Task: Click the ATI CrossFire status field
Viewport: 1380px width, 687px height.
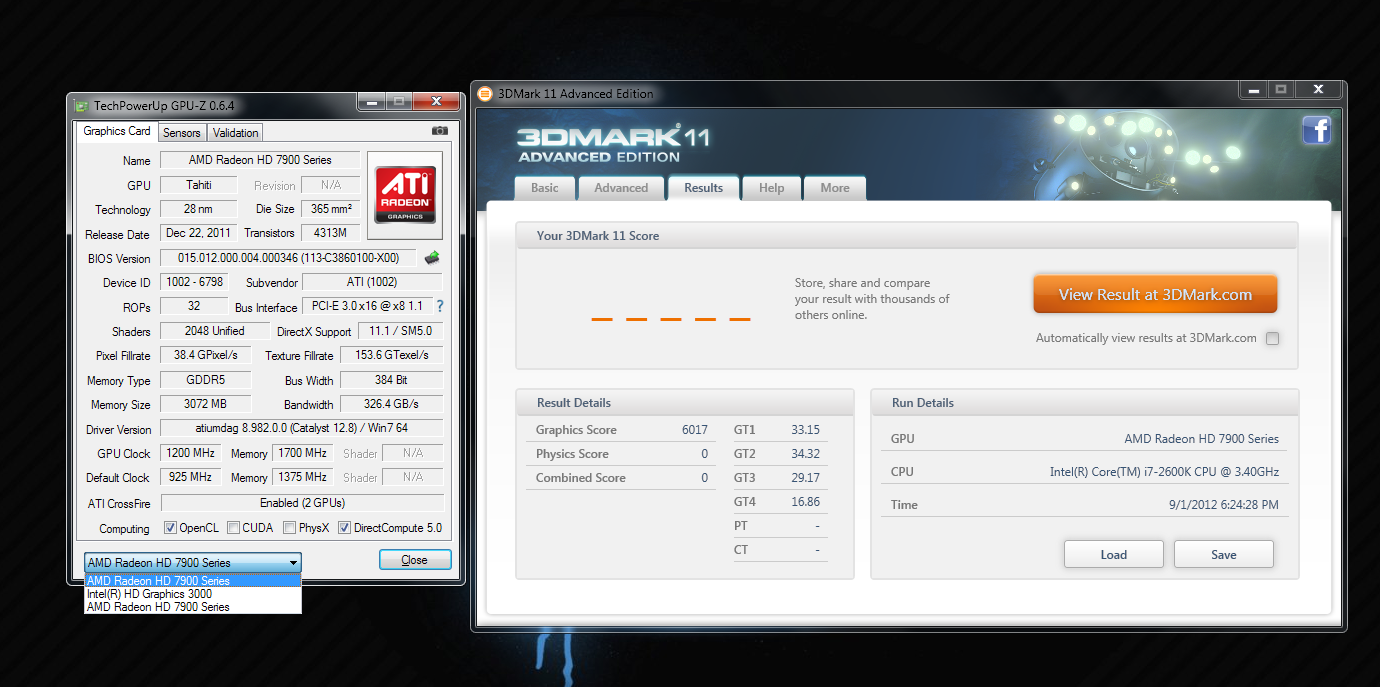Action: 301,503
